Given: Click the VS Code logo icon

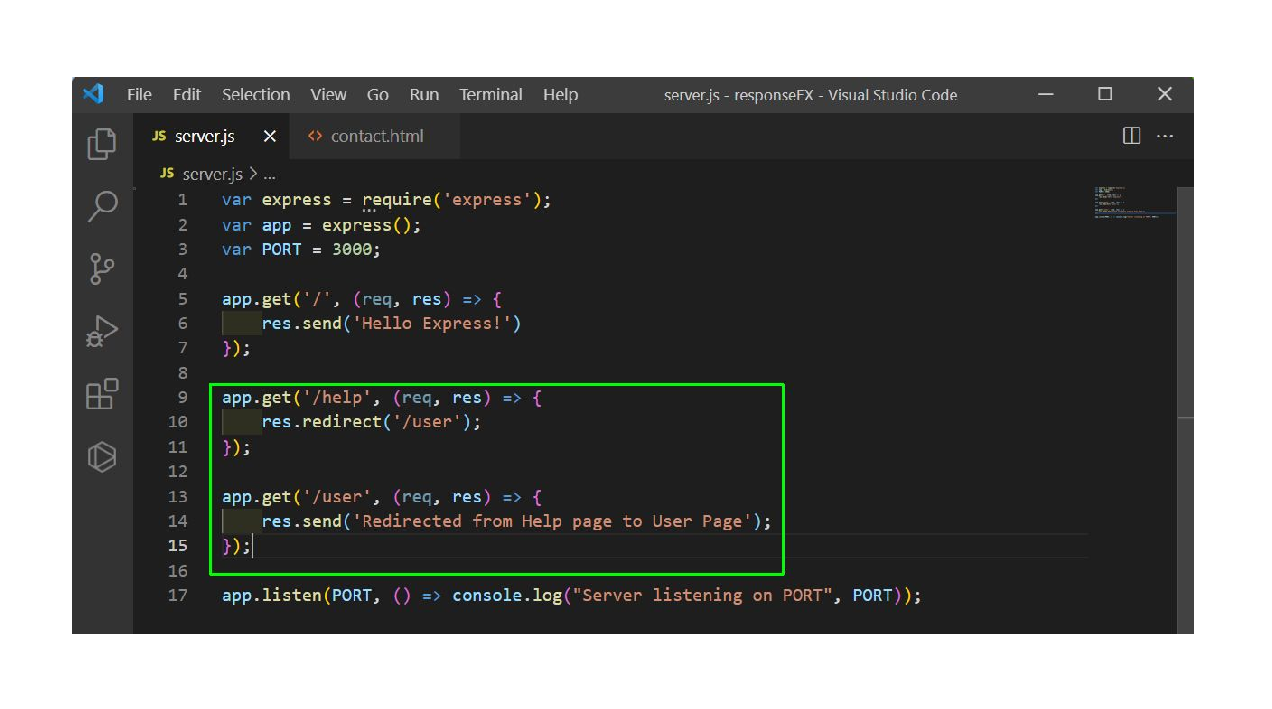Looking at the screenshot, I should pyautogui.click(x=93, y=94).
